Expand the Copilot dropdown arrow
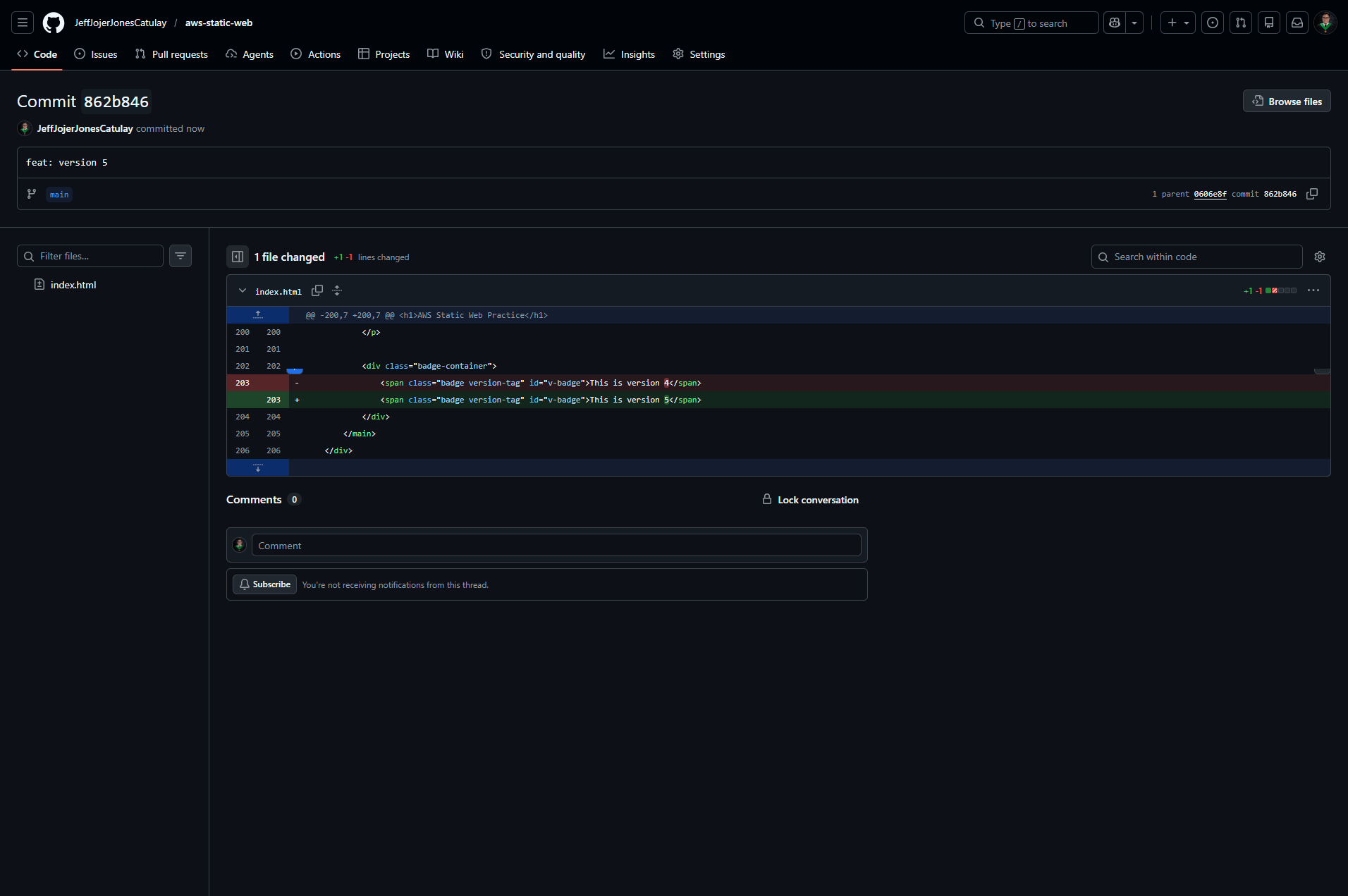1348x896 pixels. click(1134, 23)
